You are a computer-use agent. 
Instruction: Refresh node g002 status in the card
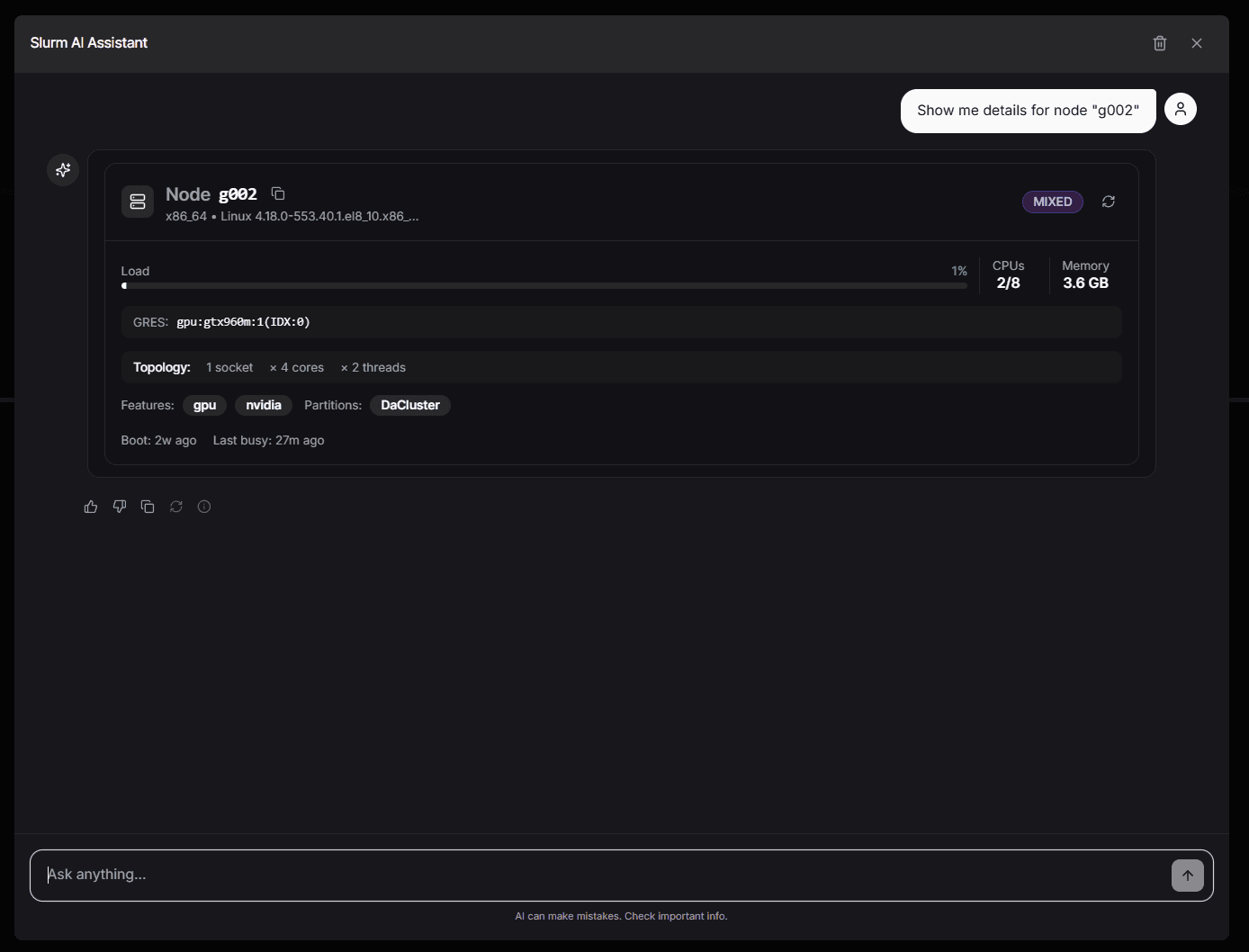click(1108, 202)
